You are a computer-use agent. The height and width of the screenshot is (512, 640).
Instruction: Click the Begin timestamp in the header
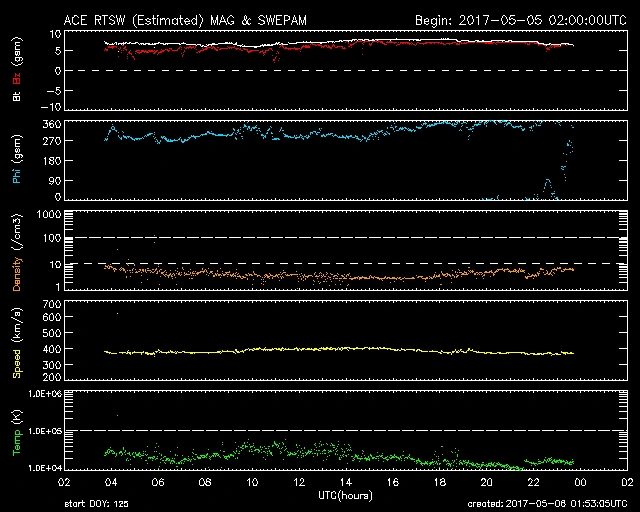point(508,19)
